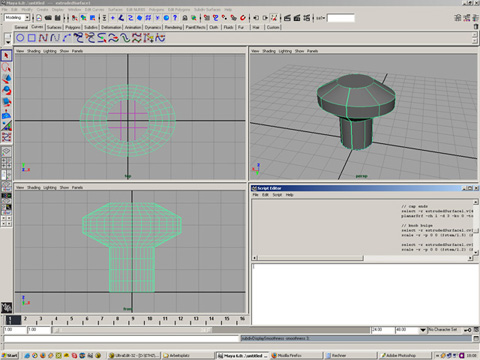Open the Rendering shelf tab

coord(173,27)
